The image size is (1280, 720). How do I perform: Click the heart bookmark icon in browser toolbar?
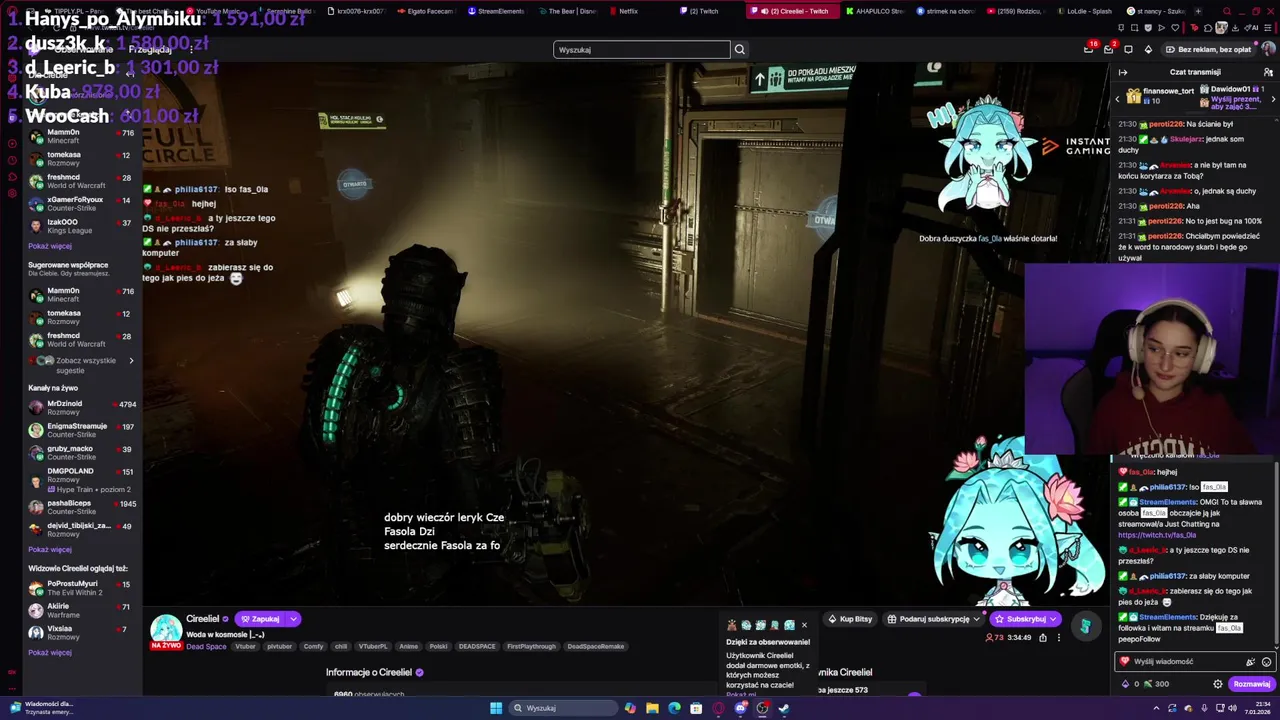click(1175, 28)
